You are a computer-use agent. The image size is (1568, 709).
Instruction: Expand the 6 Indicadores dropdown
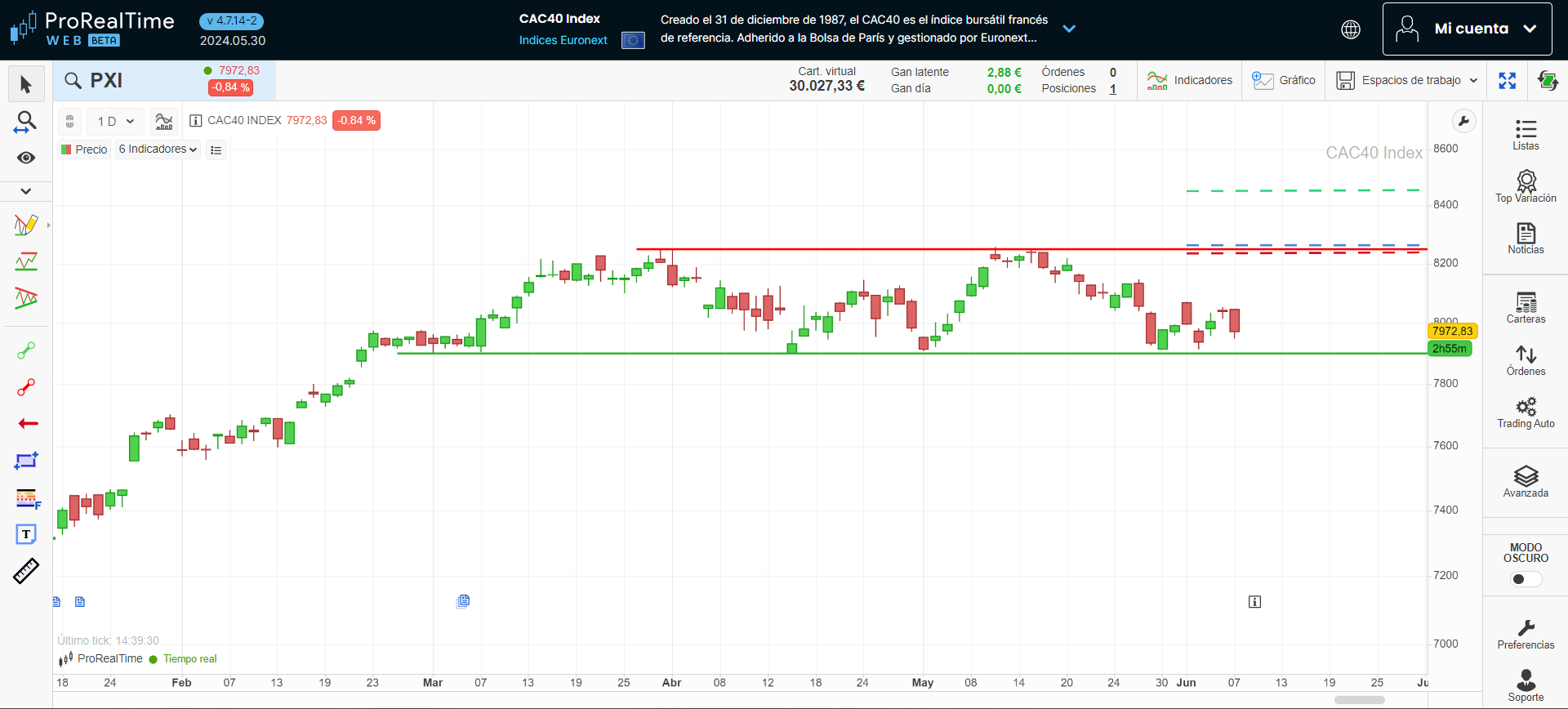click(x=158, y=149)
